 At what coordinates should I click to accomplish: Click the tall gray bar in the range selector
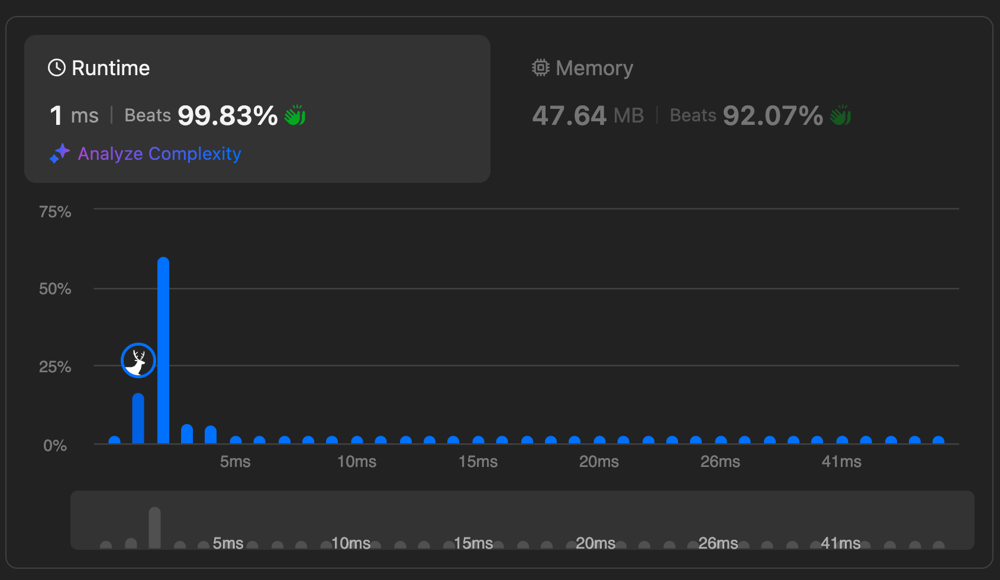point(154,528)
